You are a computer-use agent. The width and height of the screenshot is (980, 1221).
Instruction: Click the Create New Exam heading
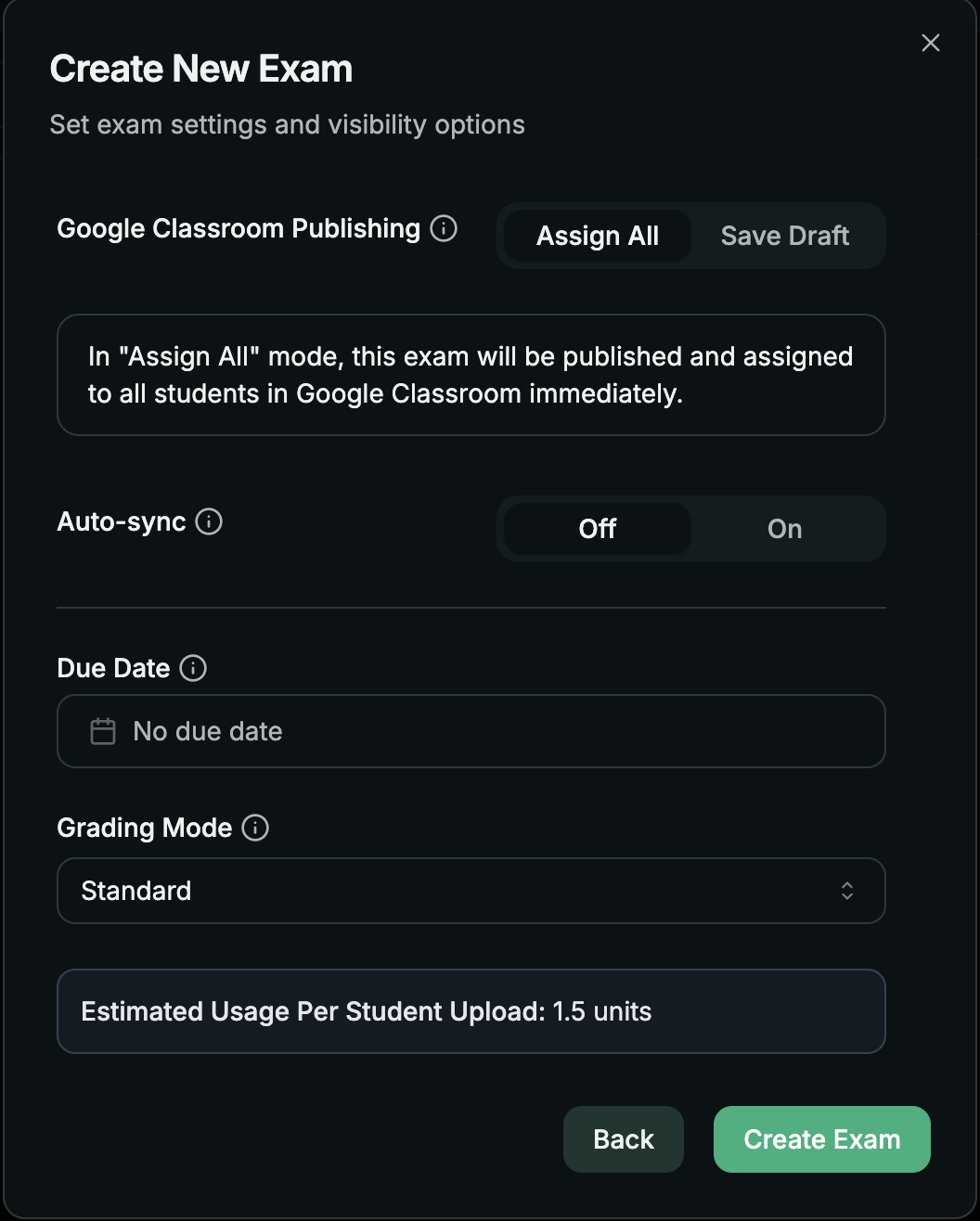pos(201,69)
